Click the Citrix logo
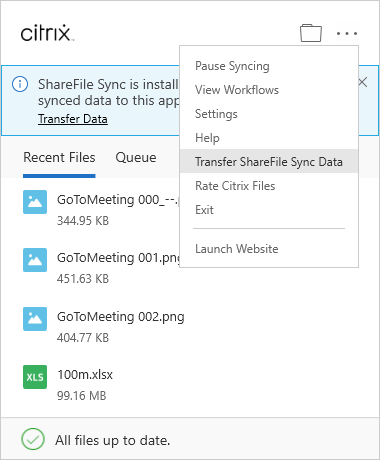 click(47, 33)
